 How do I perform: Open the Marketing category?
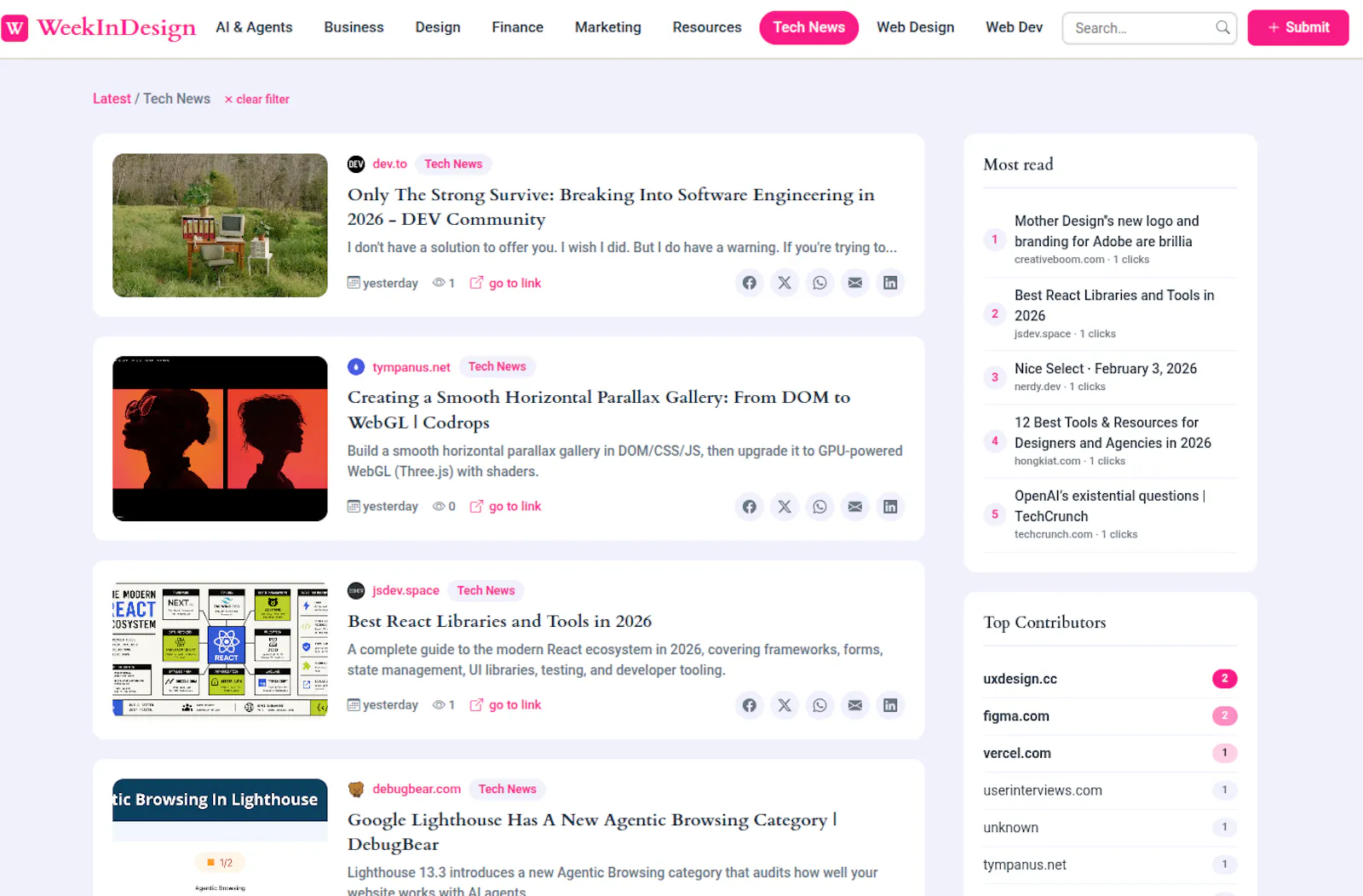tap(608, 27)
